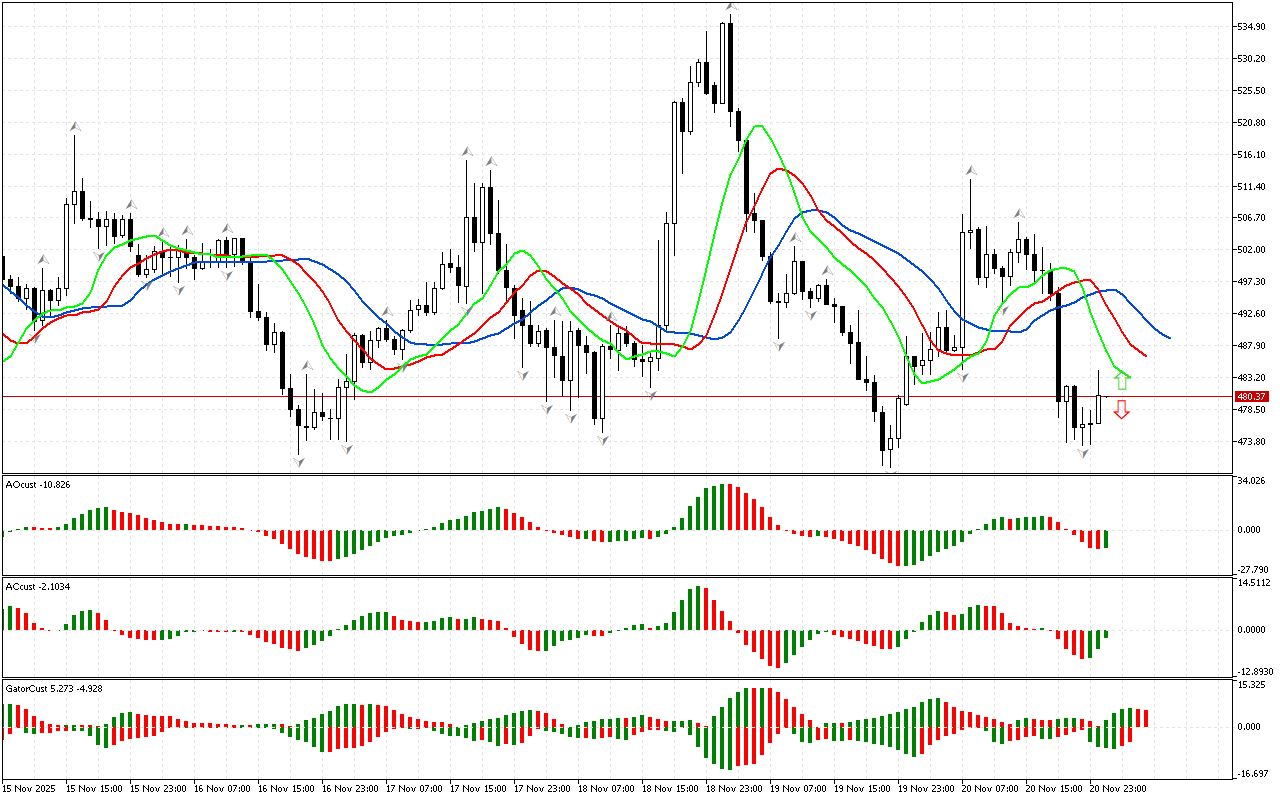
Task: Click the fractal arrow above the 15 Nov spike
Action: click(74, 127)
